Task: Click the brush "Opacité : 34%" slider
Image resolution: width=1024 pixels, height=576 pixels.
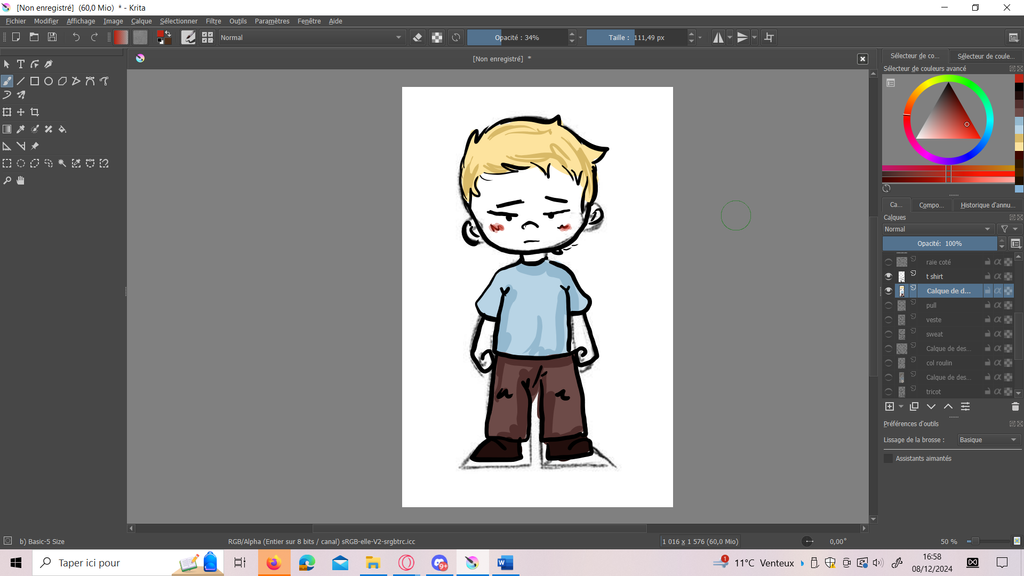Action: click(516, 37)
